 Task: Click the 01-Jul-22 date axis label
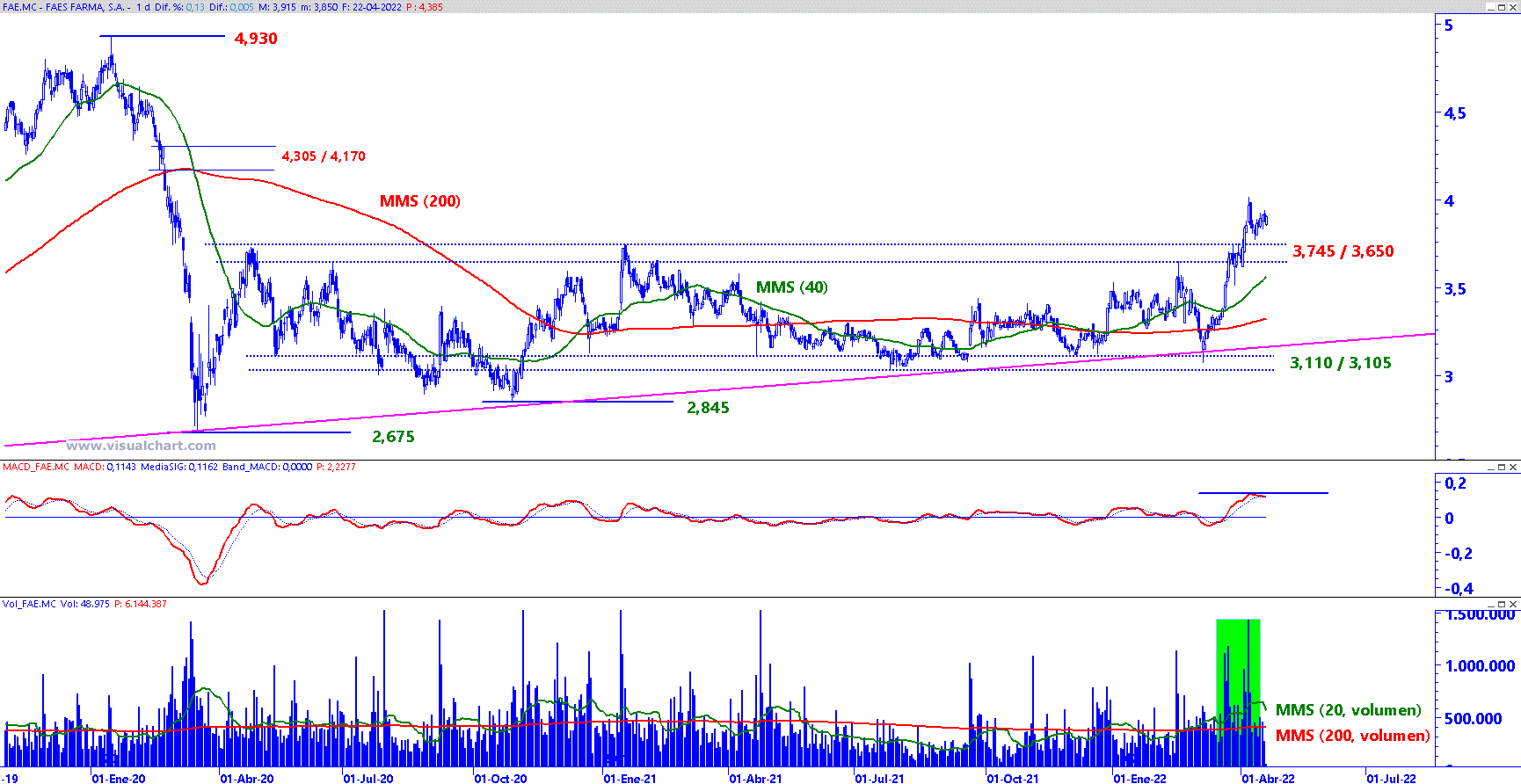click(x=1392, y=779)
